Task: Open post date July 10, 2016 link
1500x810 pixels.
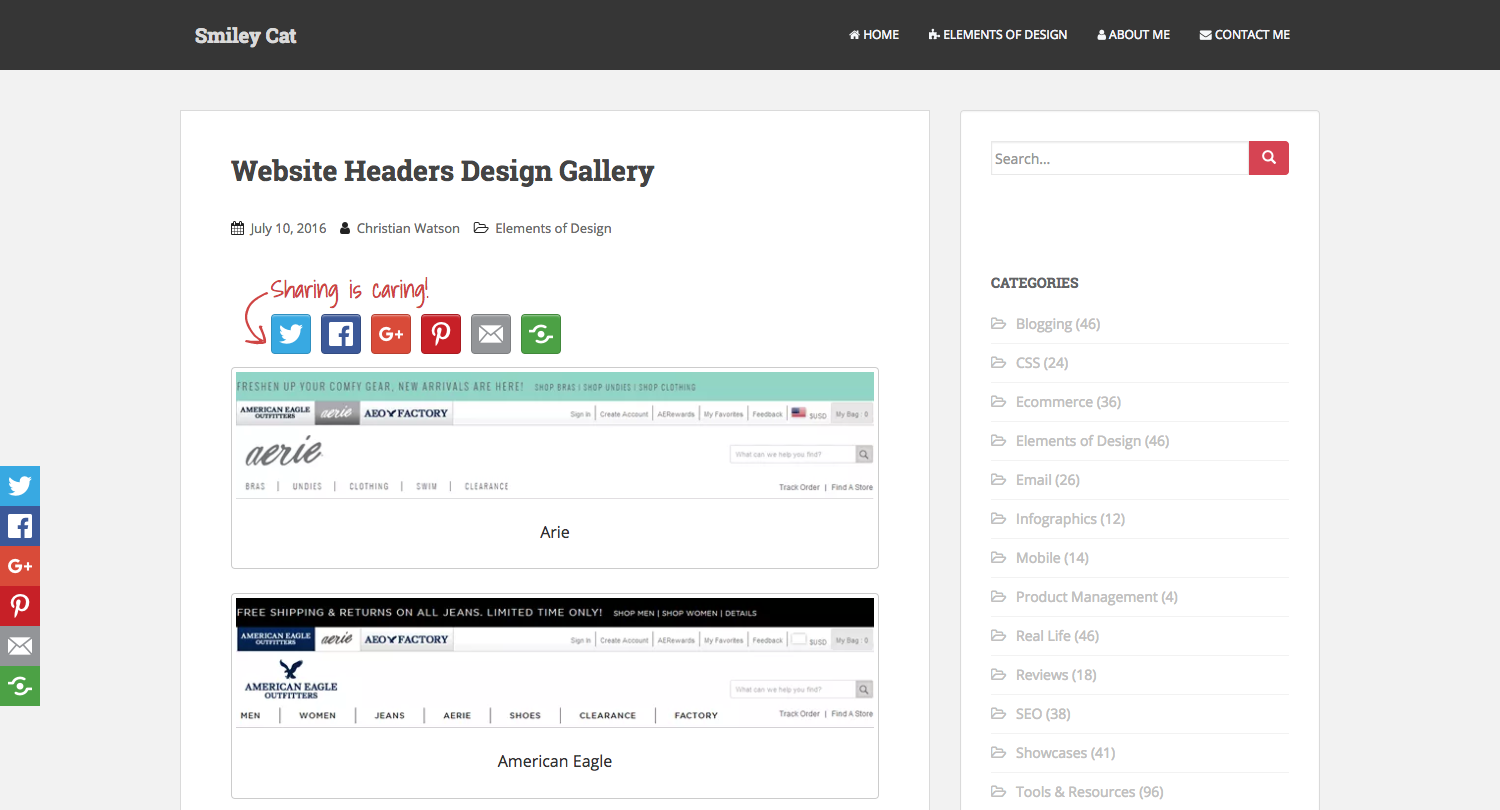Action: click(x=288, y=228)
